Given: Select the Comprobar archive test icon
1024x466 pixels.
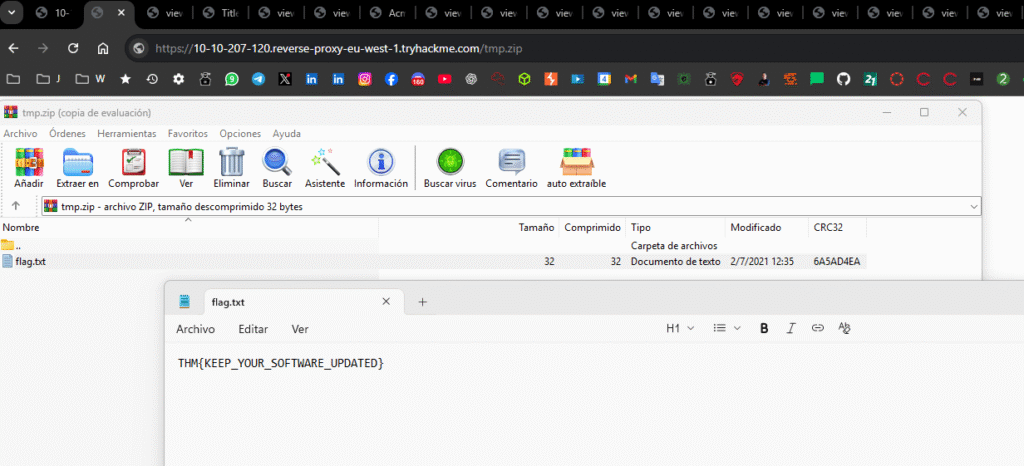Looking at the screenshot, I should pos(133,163).
